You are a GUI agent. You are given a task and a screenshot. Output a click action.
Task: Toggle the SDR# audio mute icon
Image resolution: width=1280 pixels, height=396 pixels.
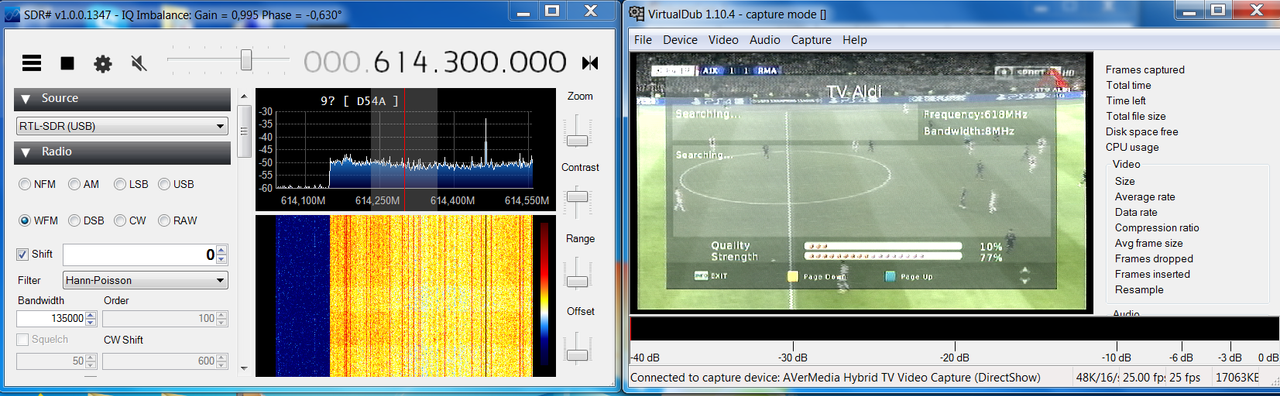pos(139,63)
